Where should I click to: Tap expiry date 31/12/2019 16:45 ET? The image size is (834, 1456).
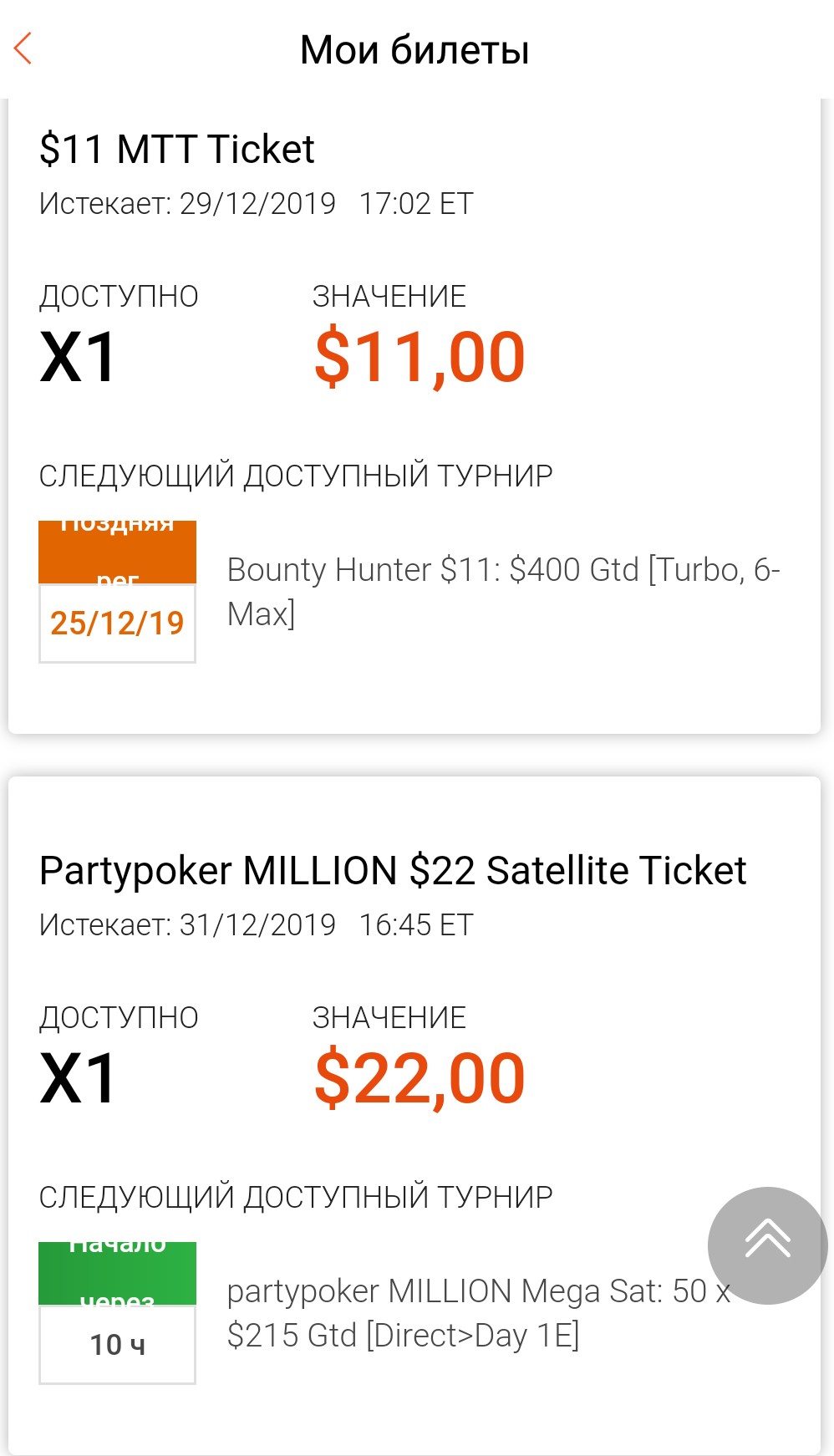pyautogui.click(x=256, y=925)
